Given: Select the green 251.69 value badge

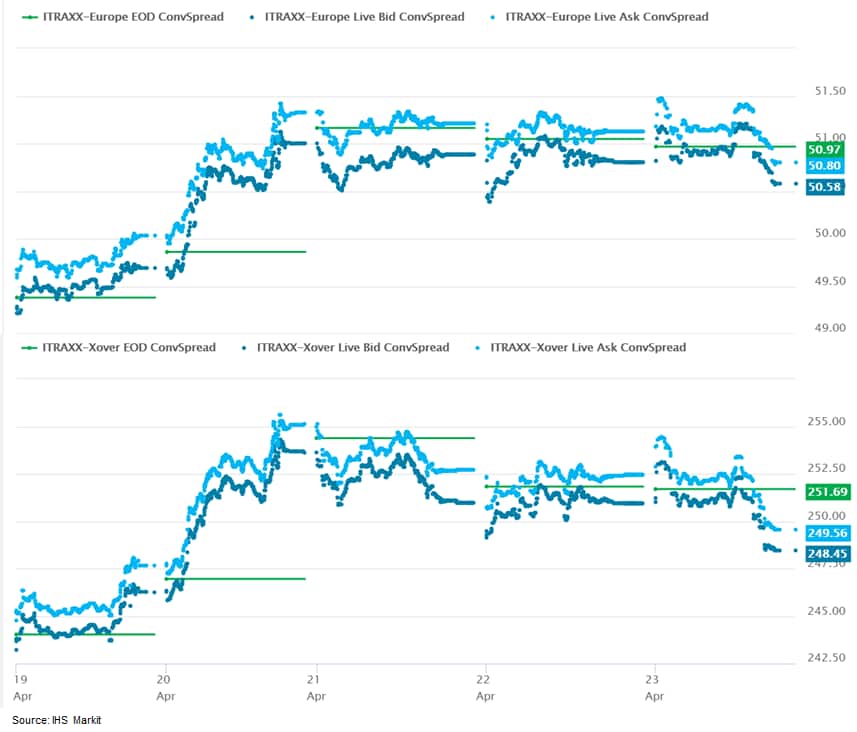Looking at the screenshot, I should (x=828, y=491).
